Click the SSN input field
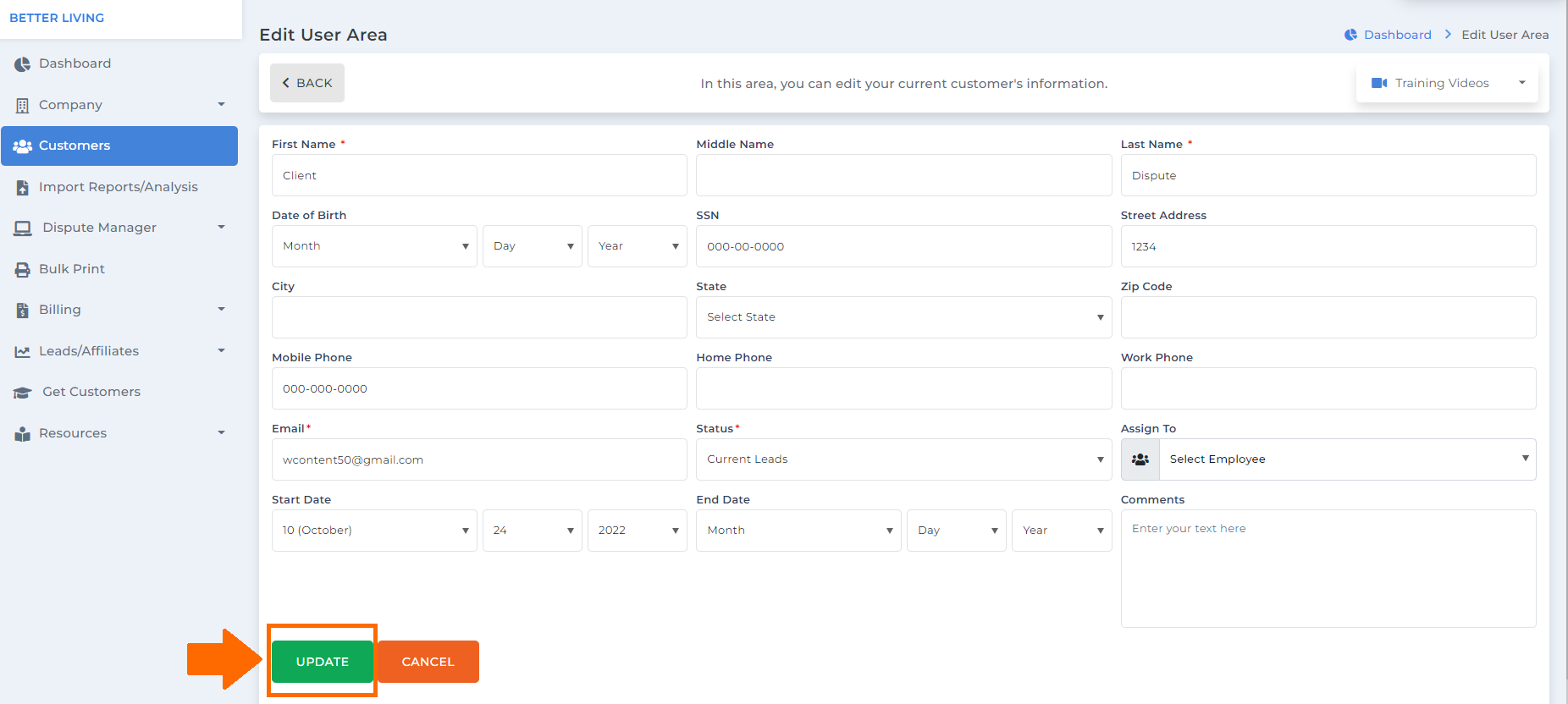Screen dimensions: 1568x704 click(x=904, y=246)
